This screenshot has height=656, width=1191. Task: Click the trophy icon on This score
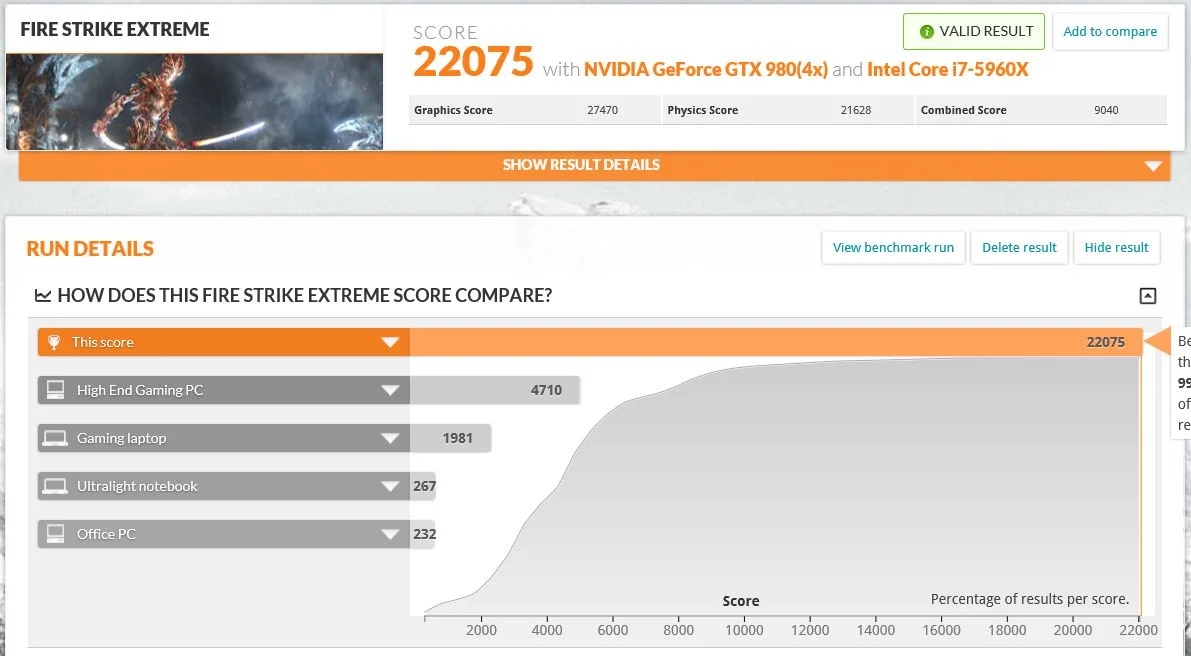54,342
